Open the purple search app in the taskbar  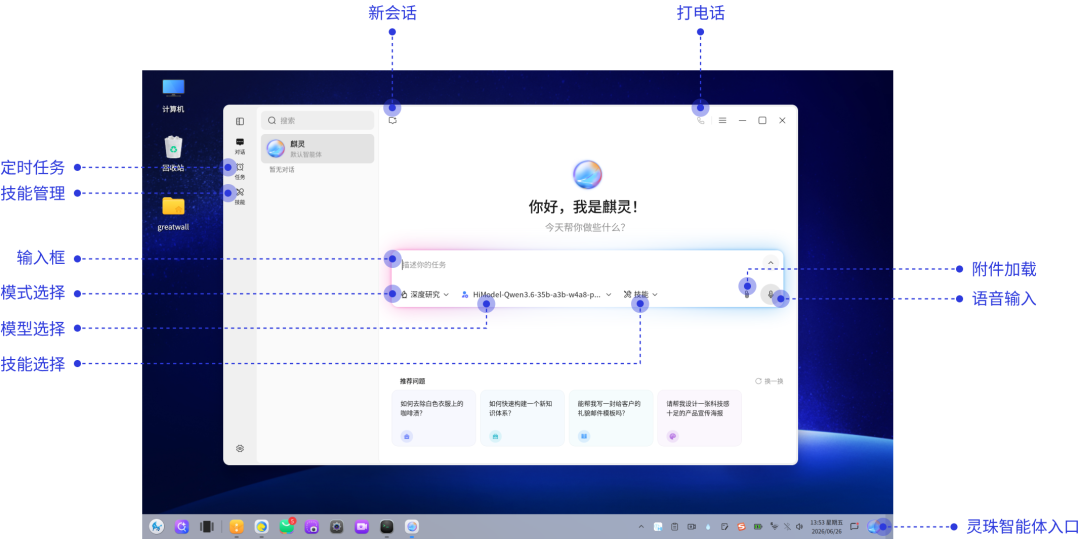(182, 527)
